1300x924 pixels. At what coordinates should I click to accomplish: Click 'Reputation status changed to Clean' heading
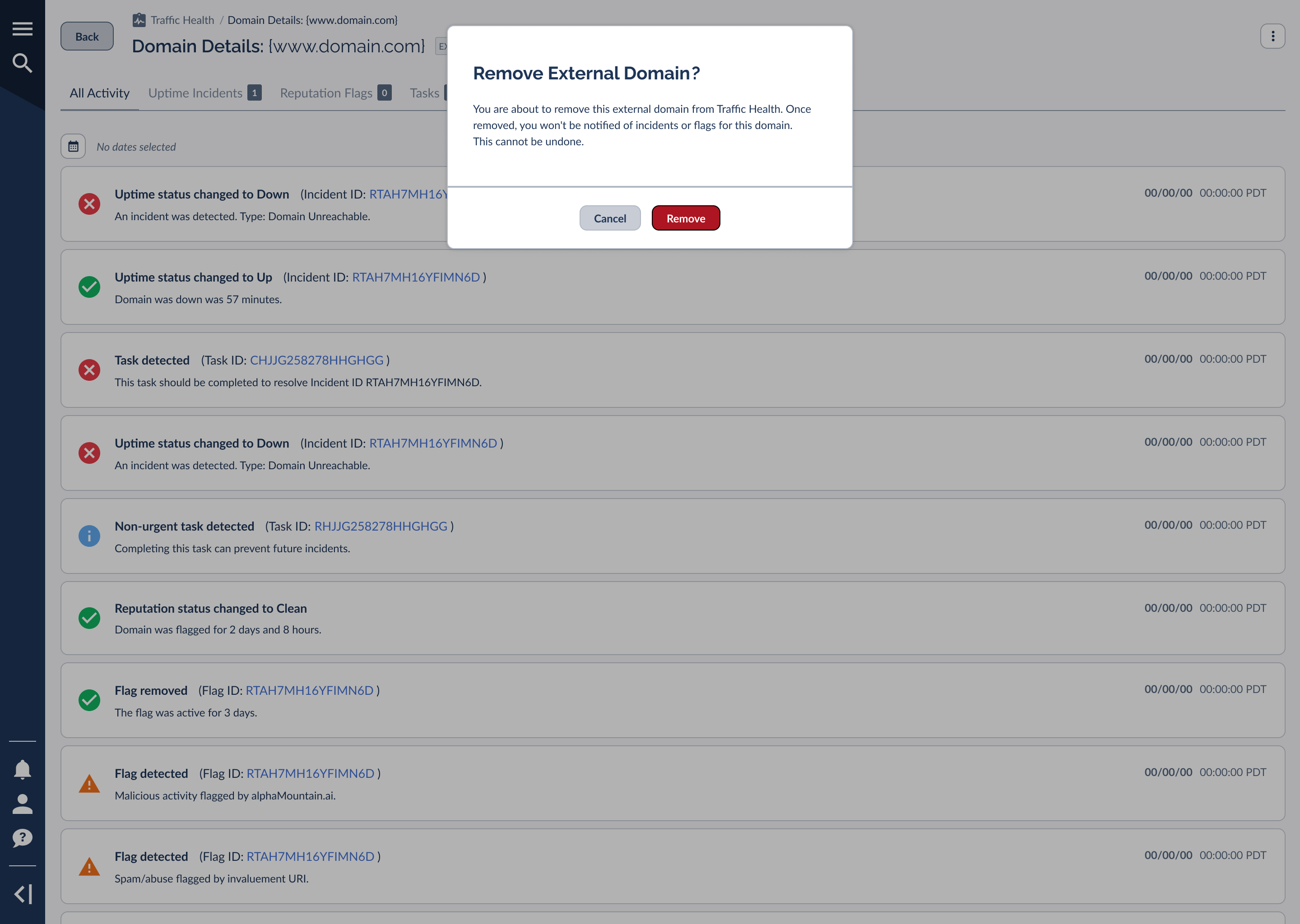(x=211, y=608)
